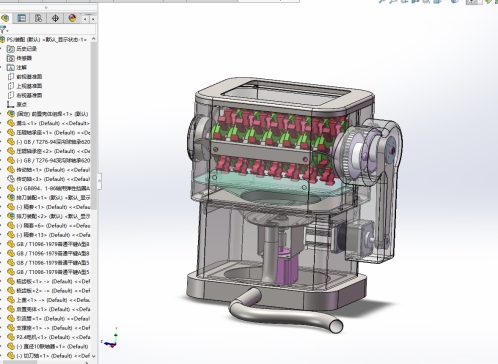The image size is (498, 364).
Task: Click the XYZ orientation triad in viewport
Action: tap(110, 339)
